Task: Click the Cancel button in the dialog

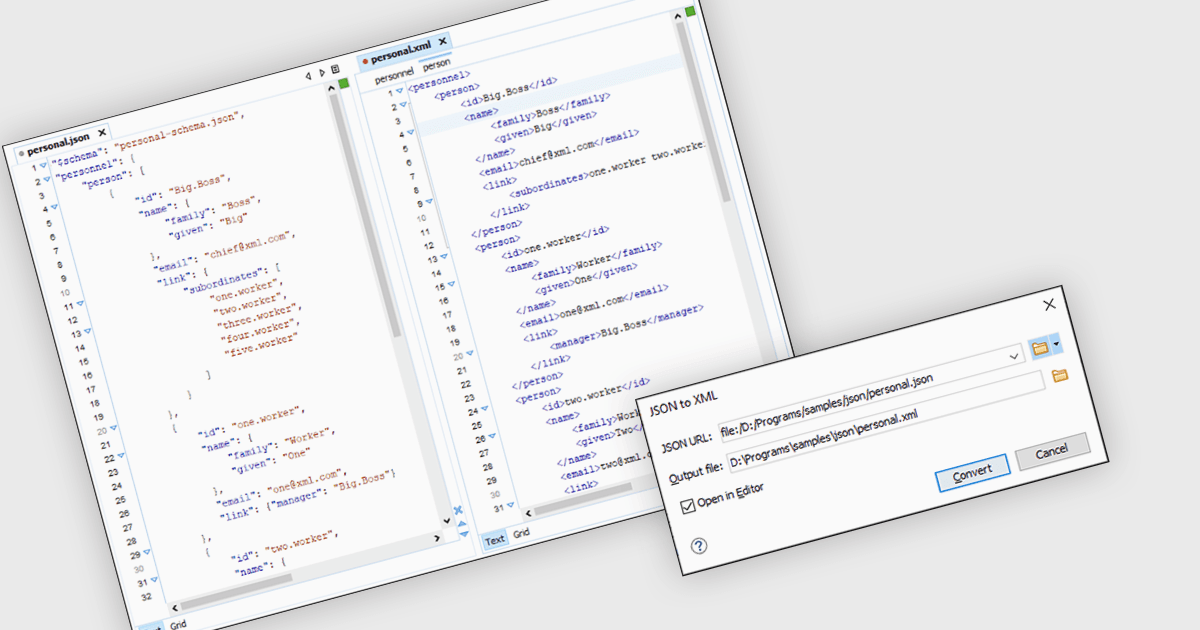Action: click(x=1052, y=452)
